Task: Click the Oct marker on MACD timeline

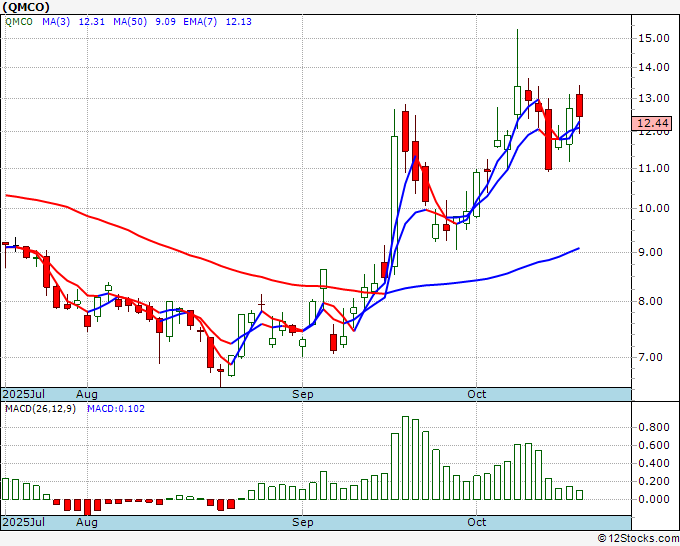Action: click(x=477, y=522)
